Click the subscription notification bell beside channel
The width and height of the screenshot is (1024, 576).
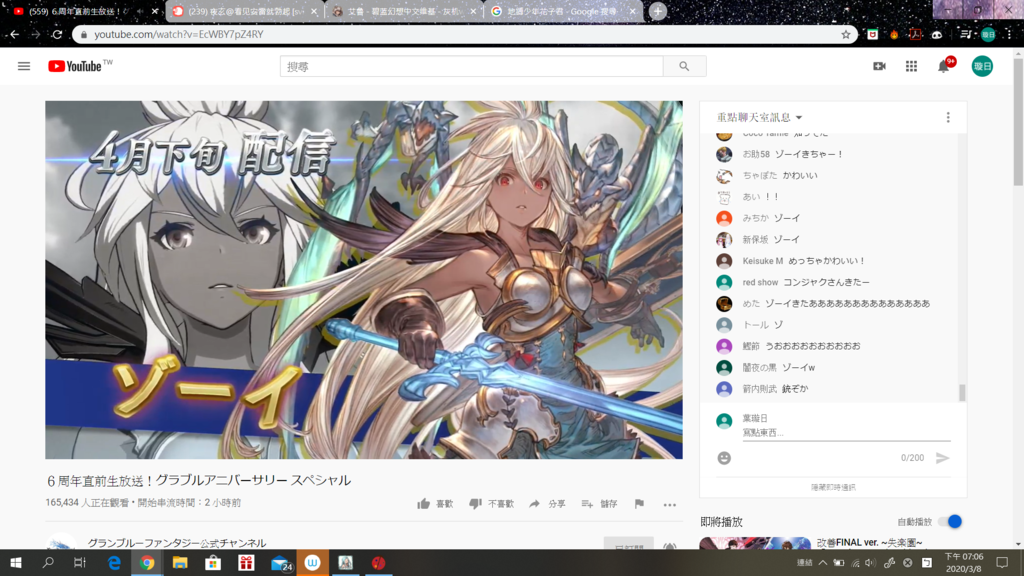(x=669, y=546)
